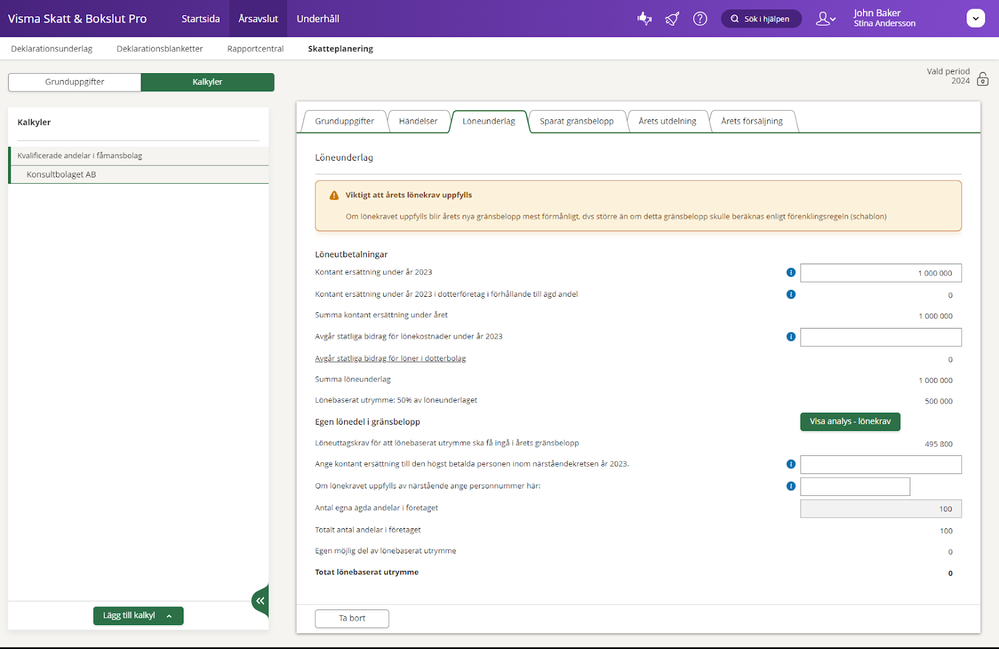999x649 pixels.
Task: Expand the Lägg till kalkyl dropdown
Action: pyautogui.click(x=138, y=616)
